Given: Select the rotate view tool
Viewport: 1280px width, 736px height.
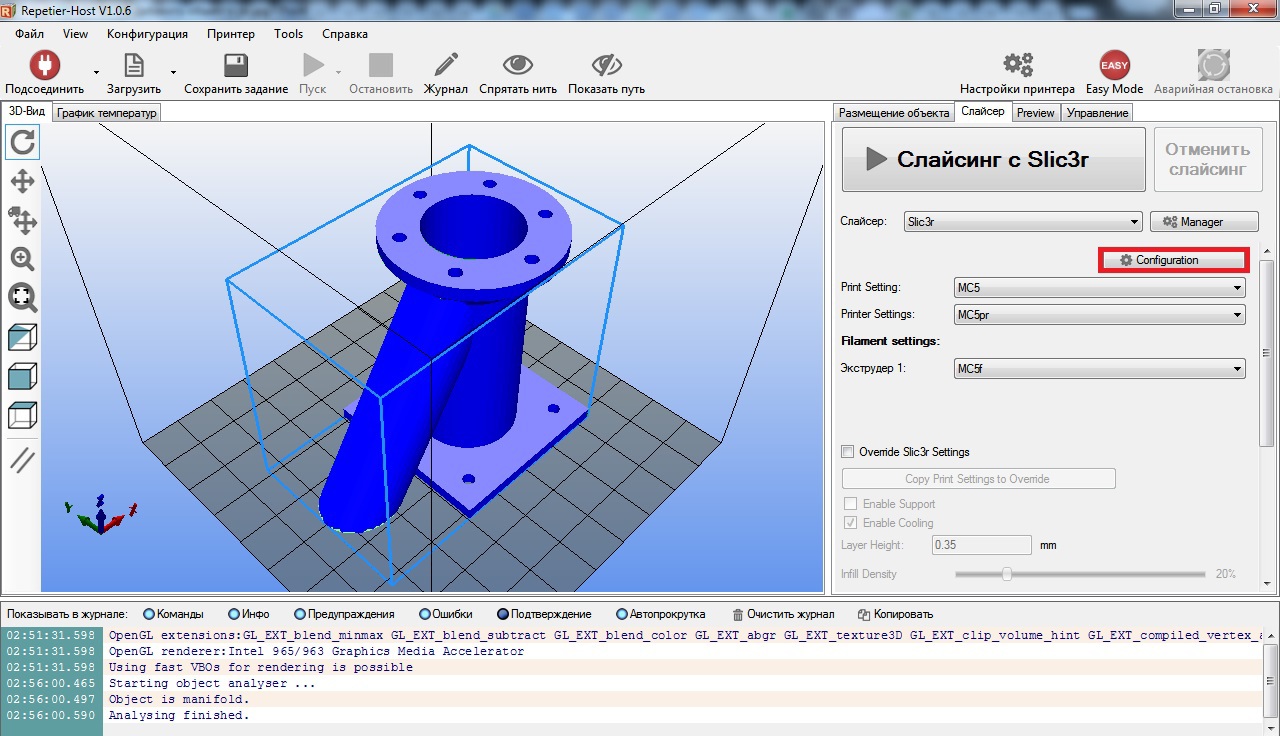Looking at the screenshot, I should point(22,143).
